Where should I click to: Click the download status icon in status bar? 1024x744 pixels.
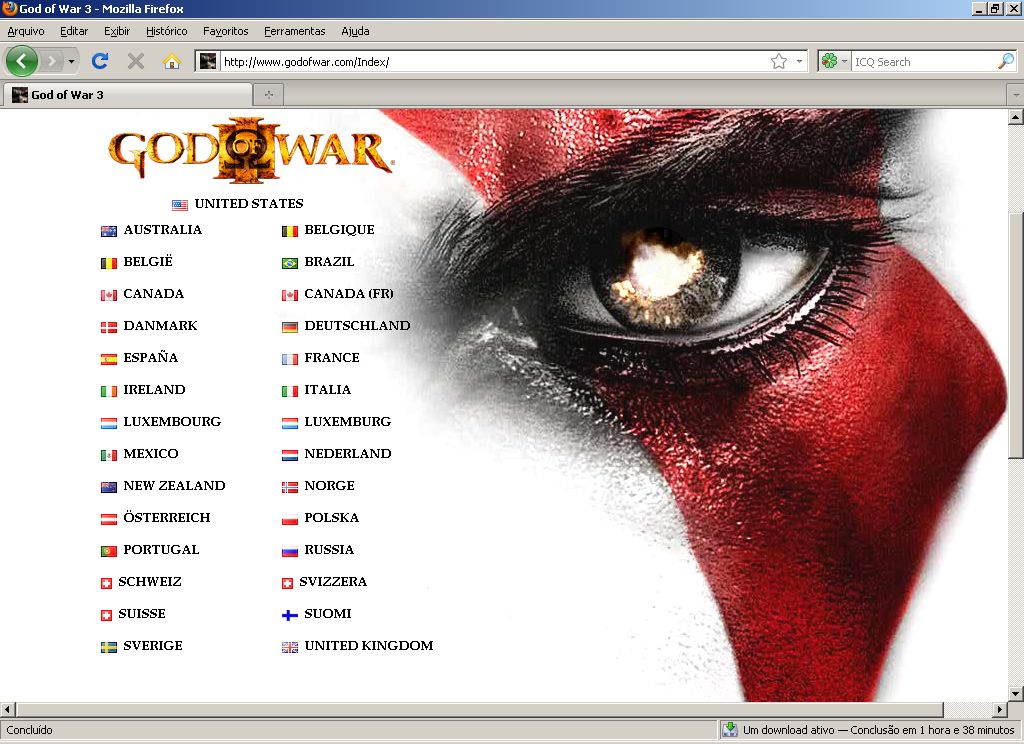point(730,730)
